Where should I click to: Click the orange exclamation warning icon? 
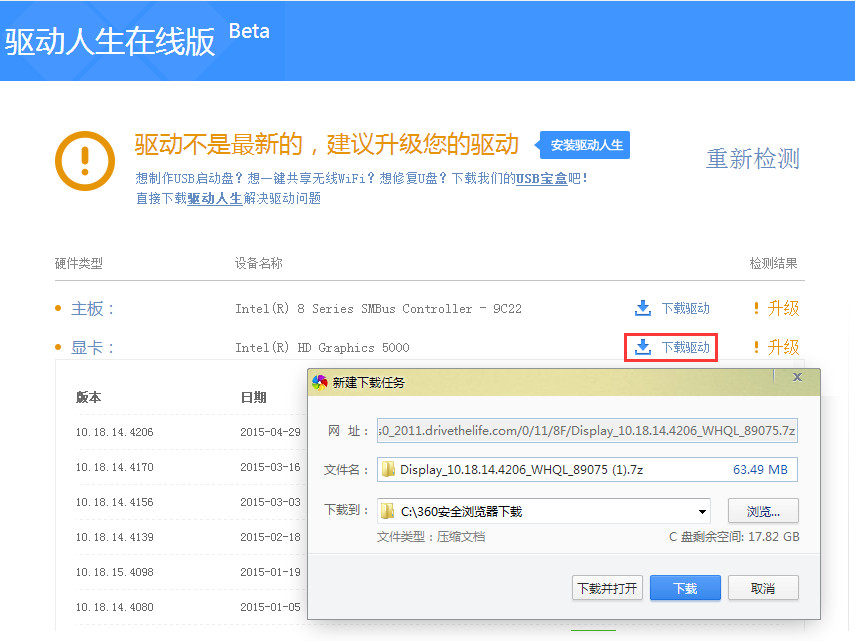click(x=84, y=160)
